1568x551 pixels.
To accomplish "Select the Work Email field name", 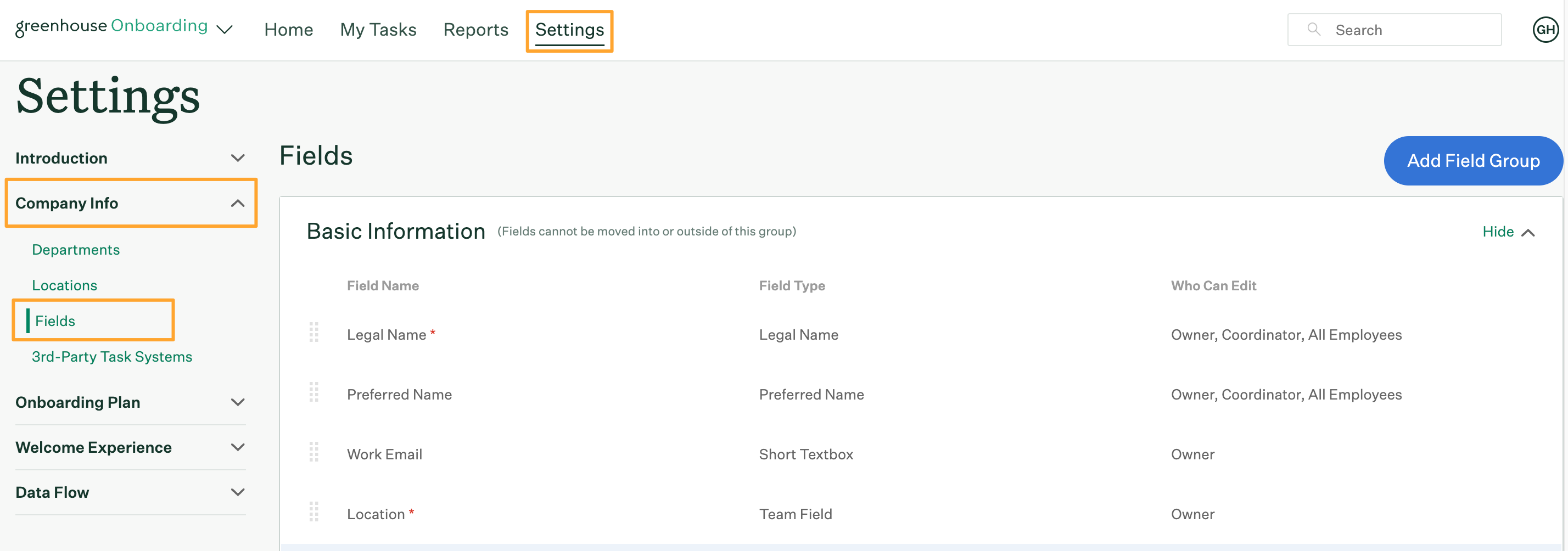I will tap(384, 454).
